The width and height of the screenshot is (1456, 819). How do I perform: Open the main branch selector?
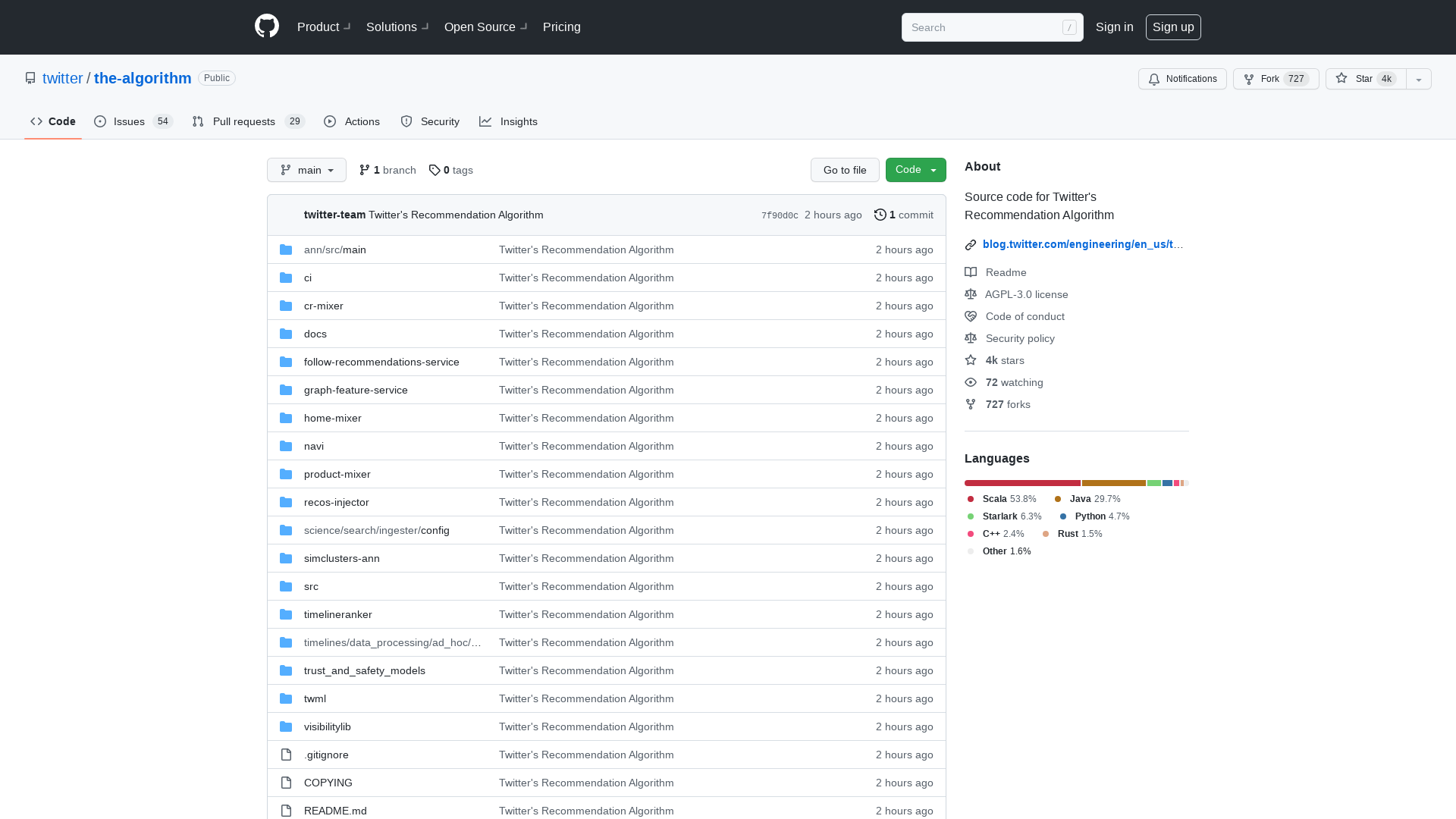(306, 170)
